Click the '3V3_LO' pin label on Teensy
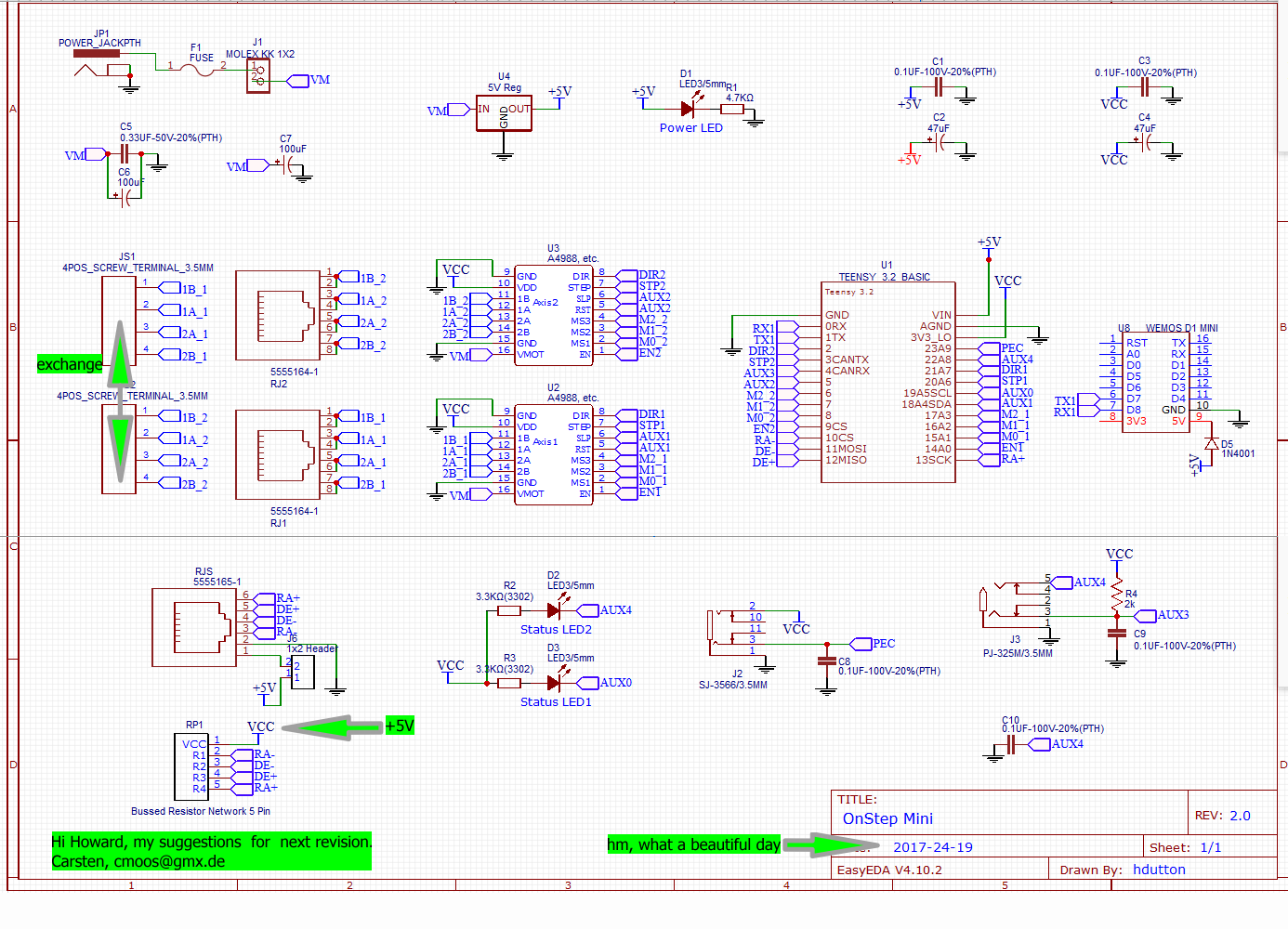Viewport: 1288px width, 929px height. [x=931, y=337]
